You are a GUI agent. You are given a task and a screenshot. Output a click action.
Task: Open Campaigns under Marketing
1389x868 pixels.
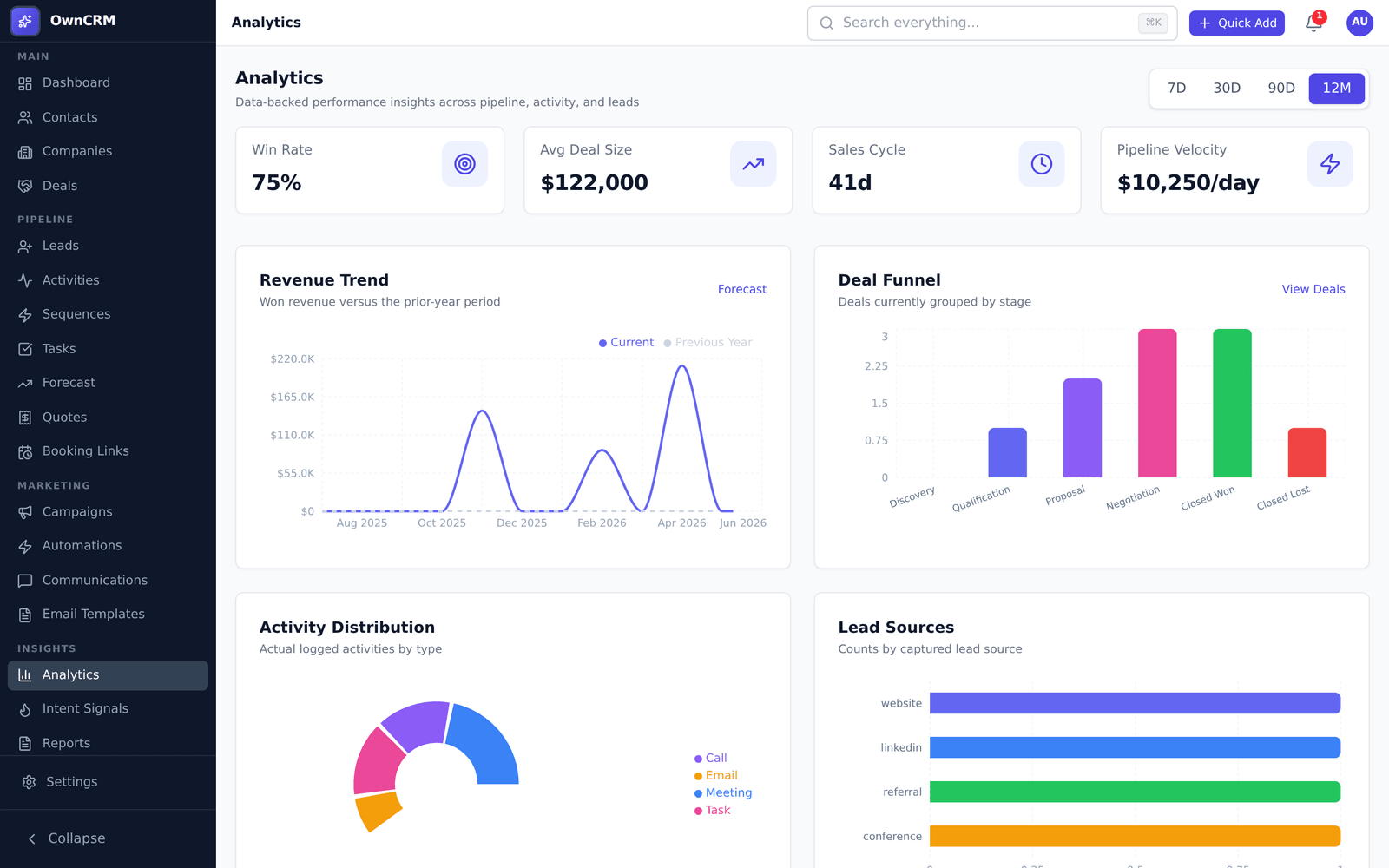[x=108, y=512]
